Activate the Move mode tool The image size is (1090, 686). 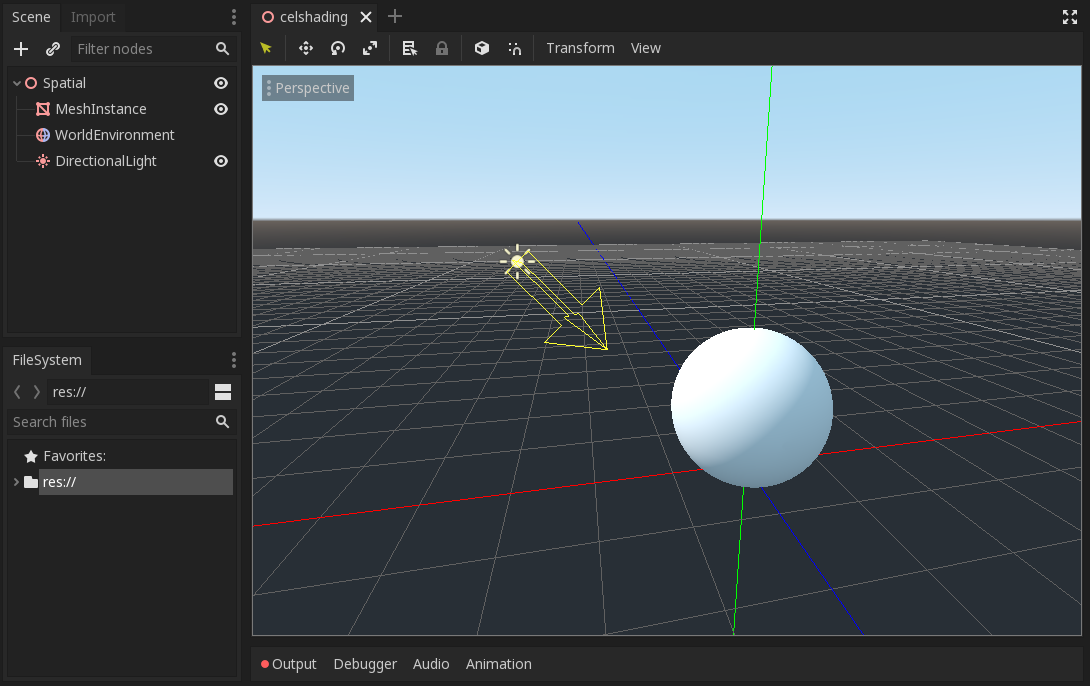[x=305, y=48]
